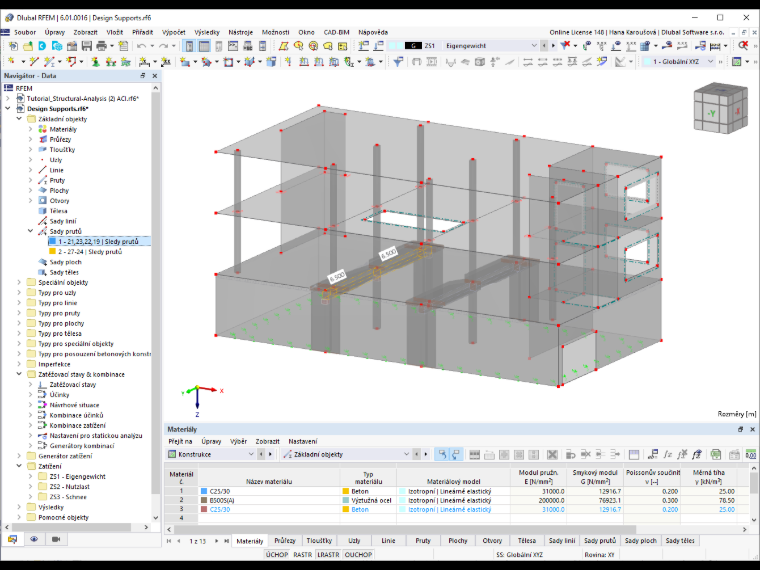Click the blue color swatch of material 1
Viewport: 760px width, 570px height.
(204, 491)
